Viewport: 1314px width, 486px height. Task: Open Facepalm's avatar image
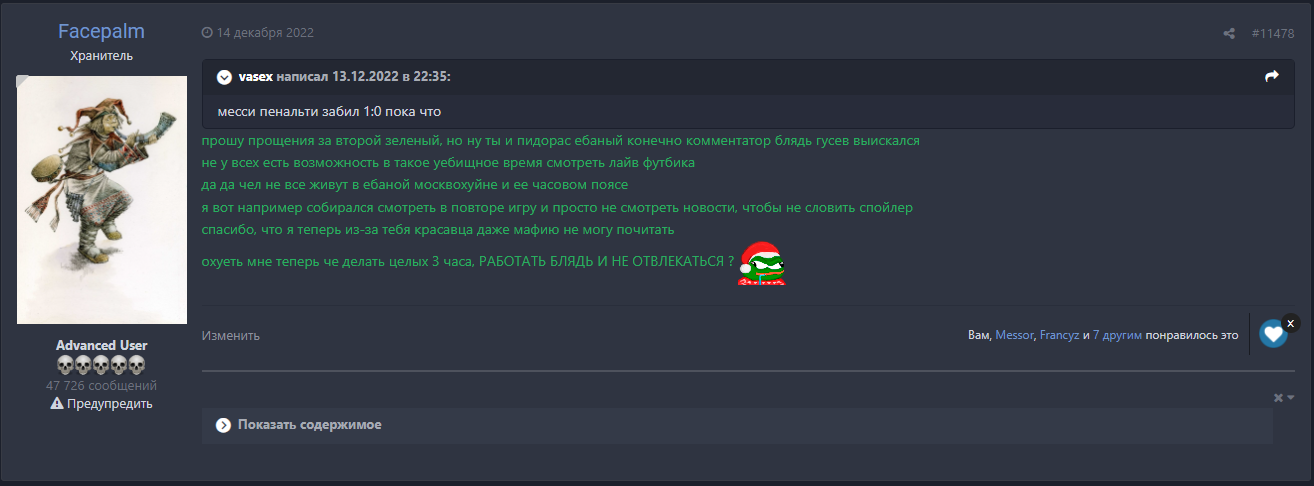tap(102, 199)
